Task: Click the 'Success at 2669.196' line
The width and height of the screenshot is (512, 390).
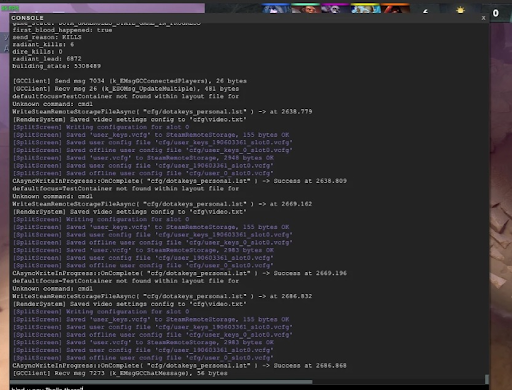Action: pos(180,273)
